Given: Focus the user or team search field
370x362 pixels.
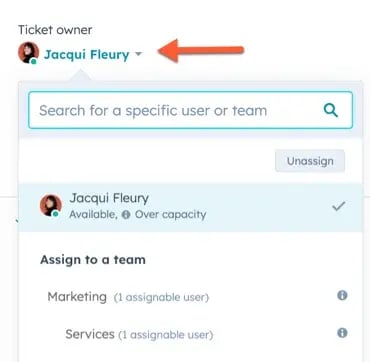Looking at the screenshot, I should (190, 110).
